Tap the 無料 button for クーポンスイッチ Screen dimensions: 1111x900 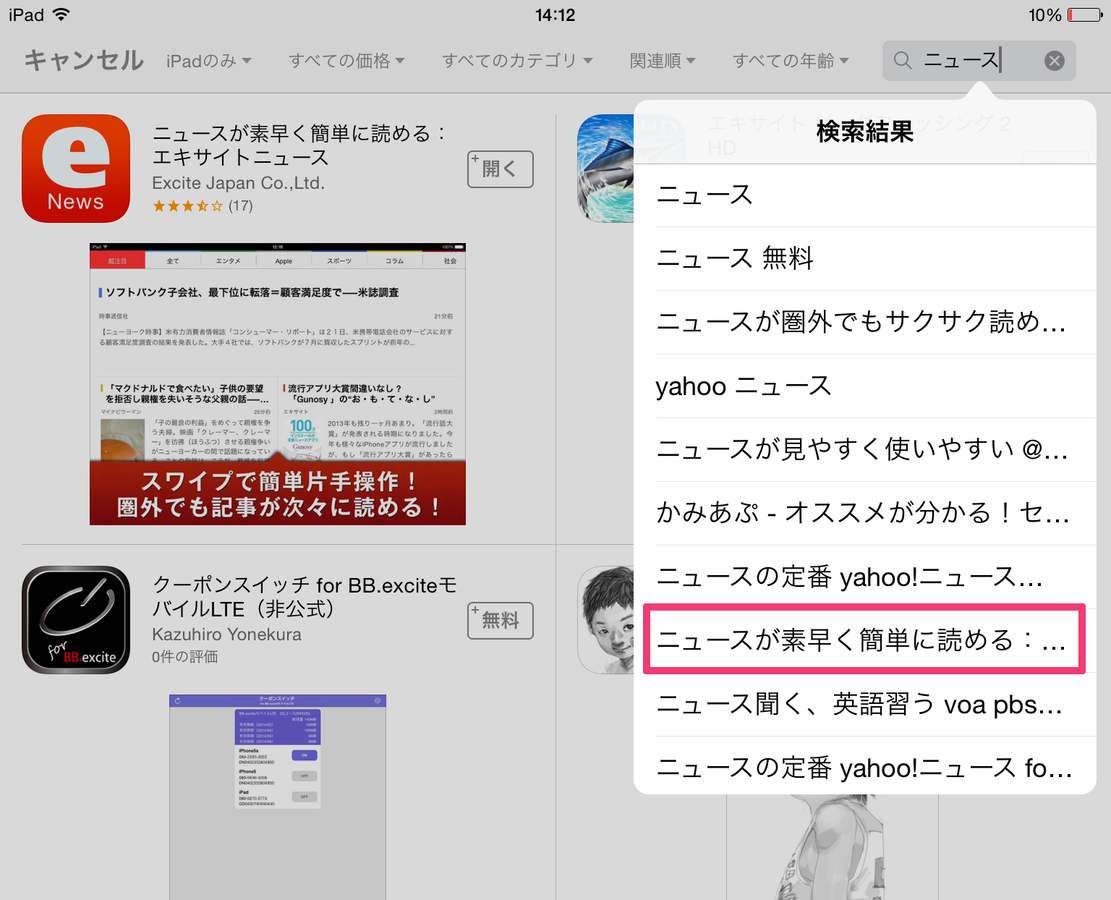click(x=500, y=621)
